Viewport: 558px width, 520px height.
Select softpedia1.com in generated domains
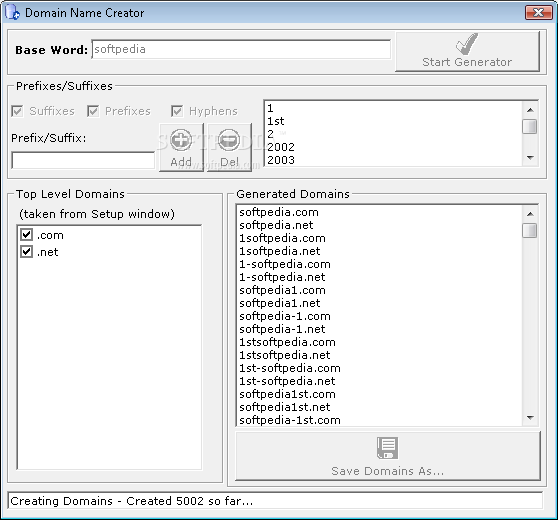click(380, 290)
